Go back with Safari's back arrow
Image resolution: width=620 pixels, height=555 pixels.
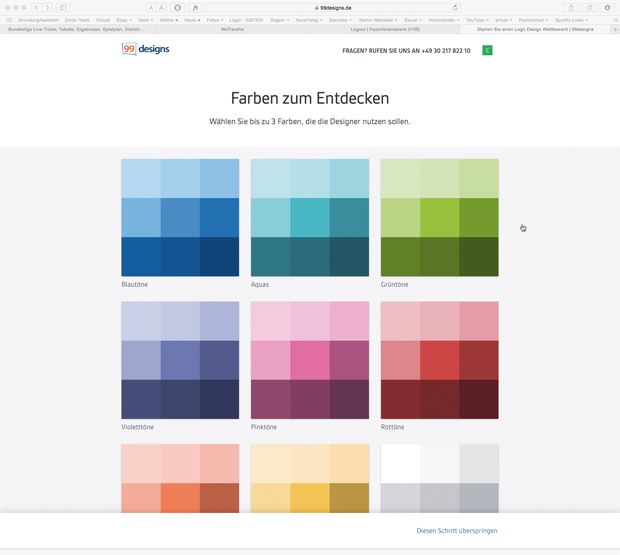point(36,8)
